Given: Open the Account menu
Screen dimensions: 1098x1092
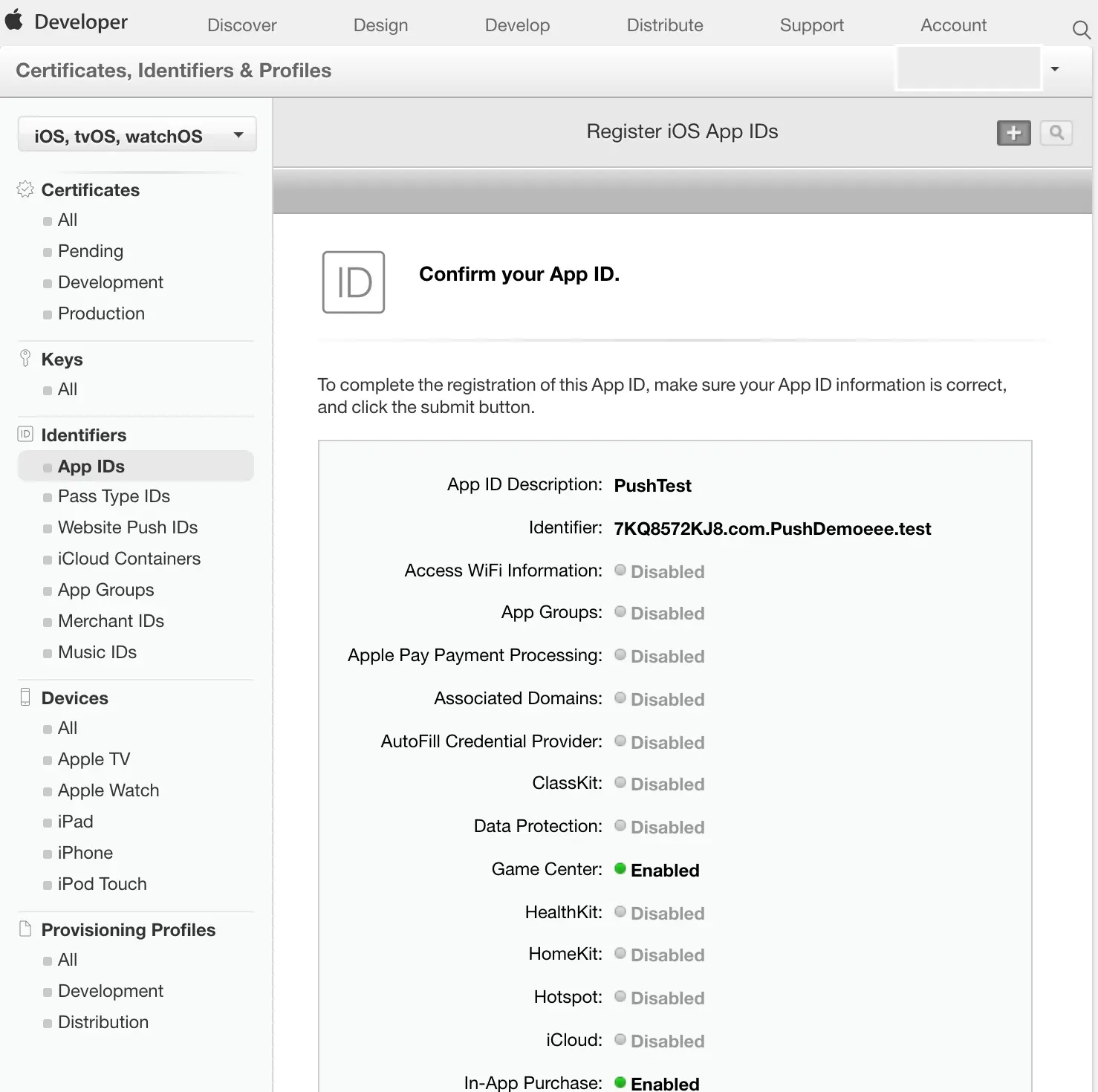Looking at the screenshot, I should 954,25.
